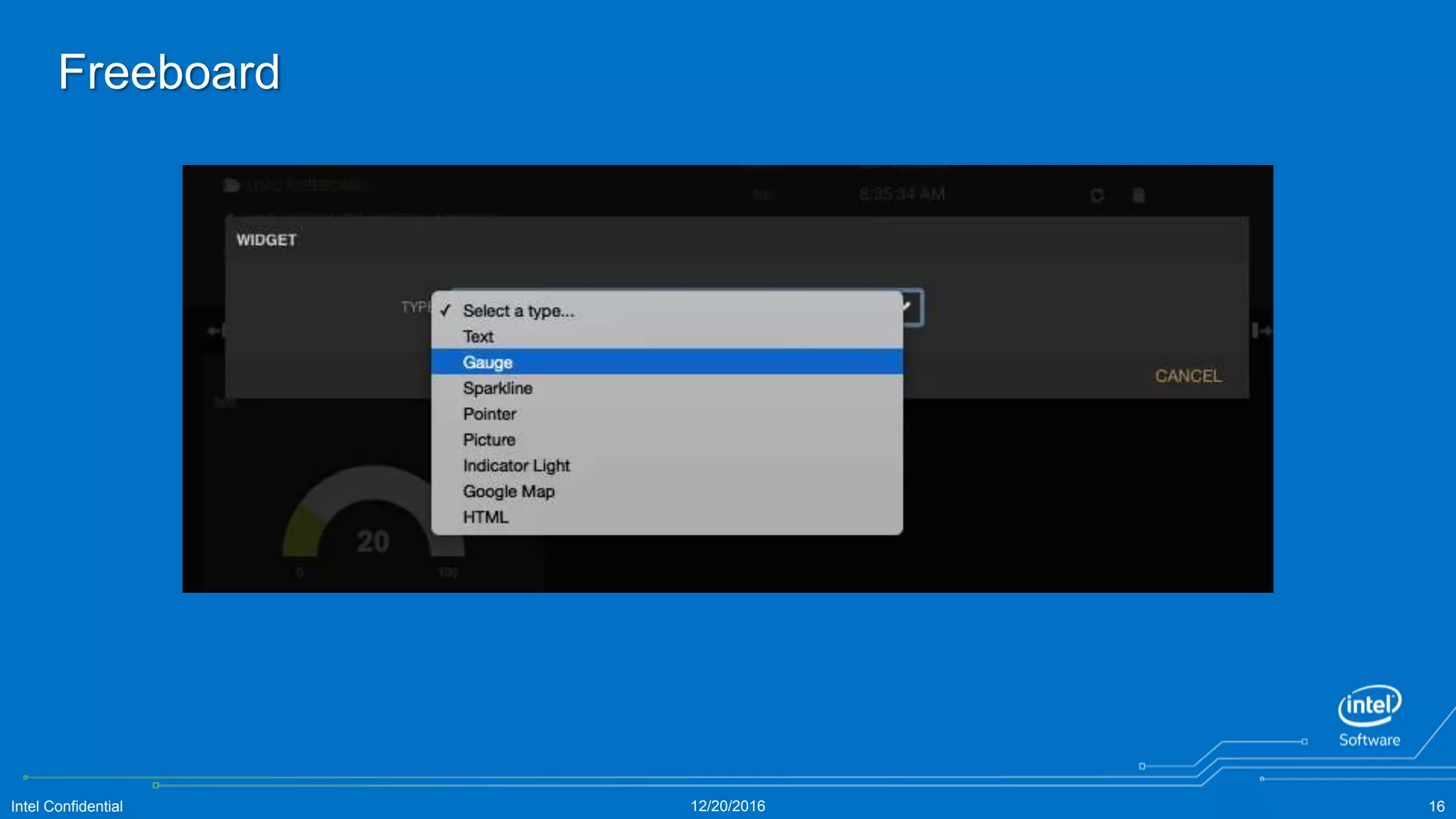
Task: Click the 'Select a type...' placeholder entry
Action: (667, 311)
